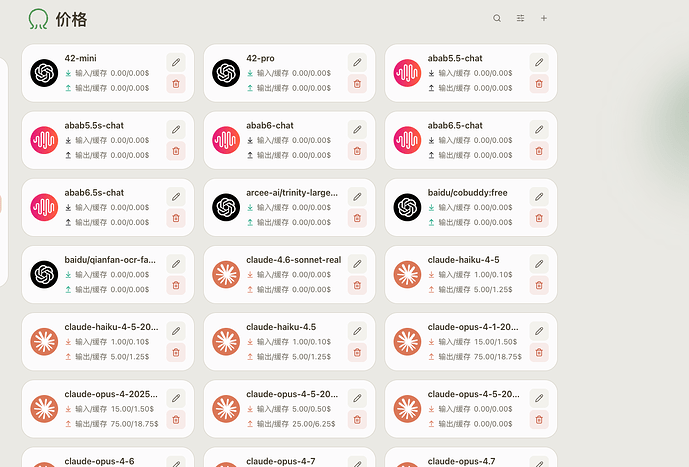Edit arcee-ai/trinity-large price
This screenshot has height=467, width=689.
(x=357, y=197)
